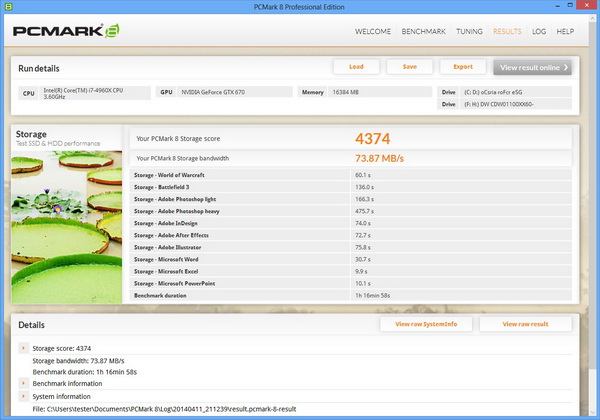Click the 73.87 MB/s bandwidth value
This screenshot has height=420, width=600.
(x=379, y=158)
